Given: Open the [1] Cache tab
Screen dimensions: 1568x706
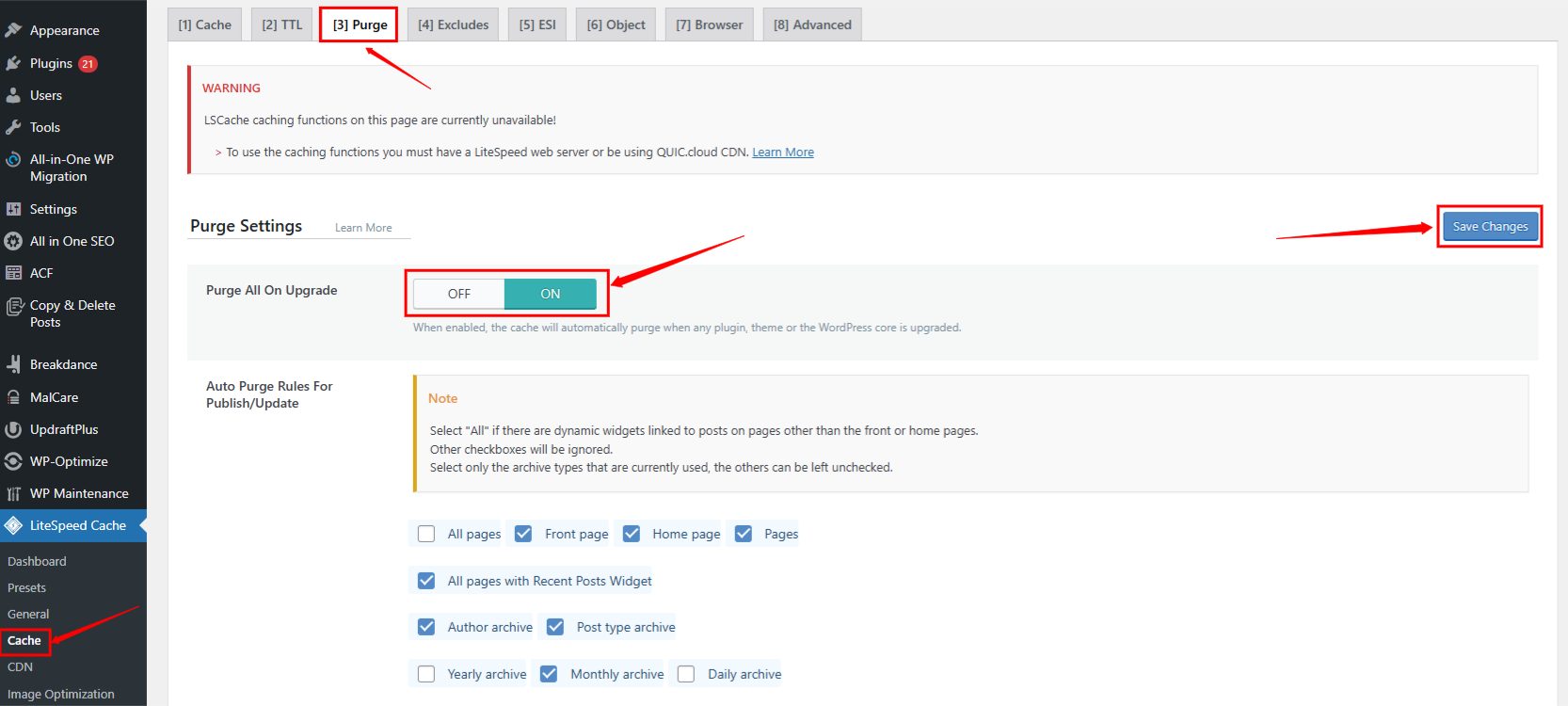Looking at the screenshot, I should (x=205, y=24).
